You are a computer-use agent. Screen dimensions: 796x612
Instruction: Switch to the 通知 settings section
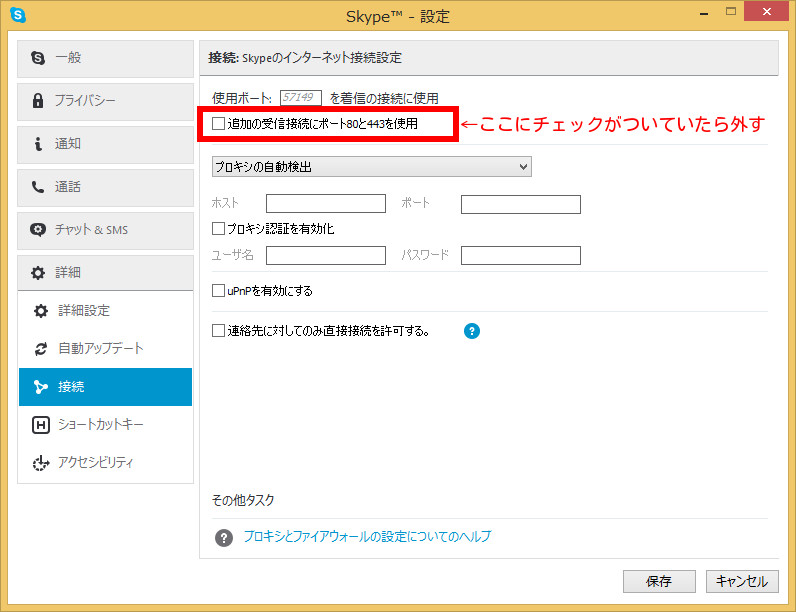point(106,145)
